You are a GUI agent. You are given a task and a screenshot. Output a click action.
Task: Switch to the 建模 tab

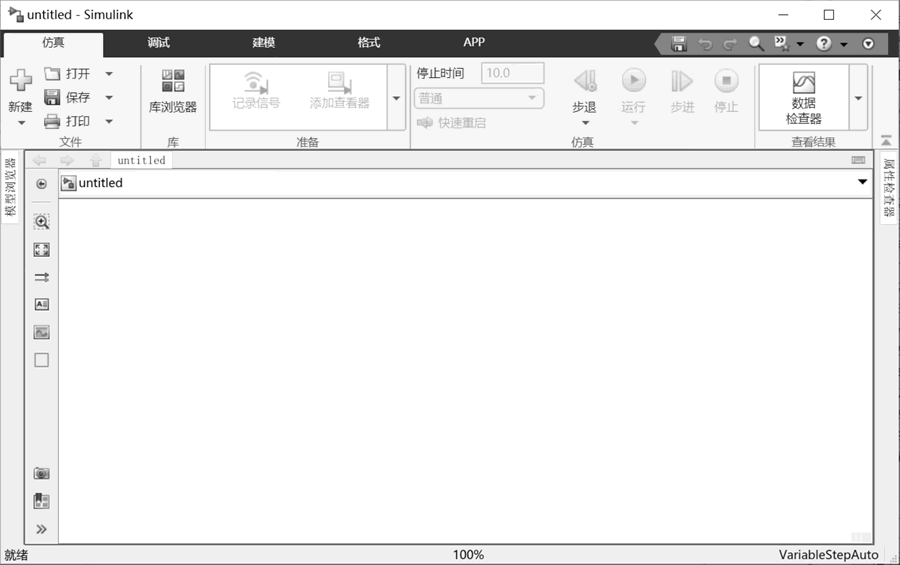pos(263,42)
